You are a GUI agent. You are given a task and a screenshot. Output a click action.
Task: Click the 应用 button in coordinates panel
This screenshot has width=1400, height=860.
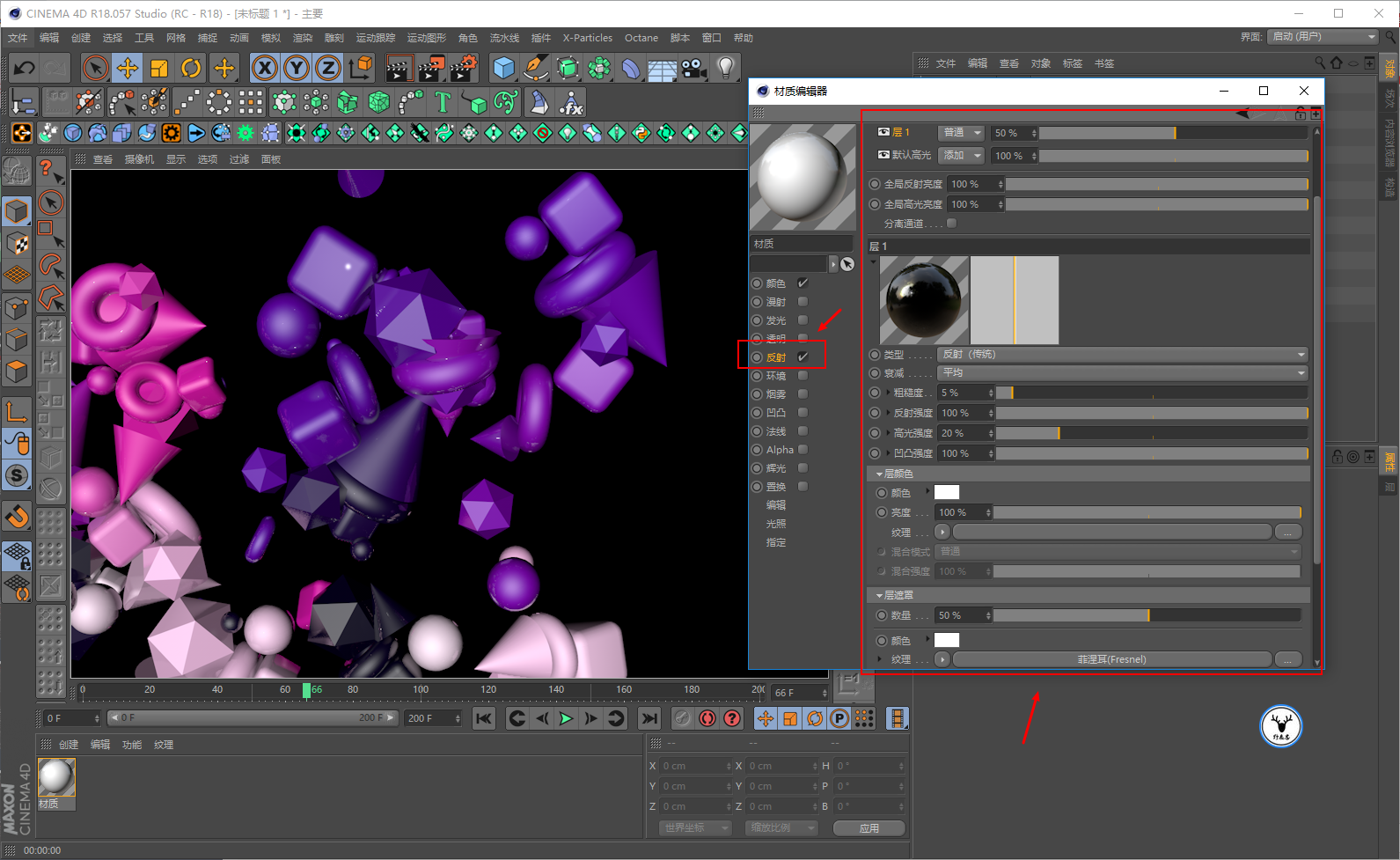[869, 828]
